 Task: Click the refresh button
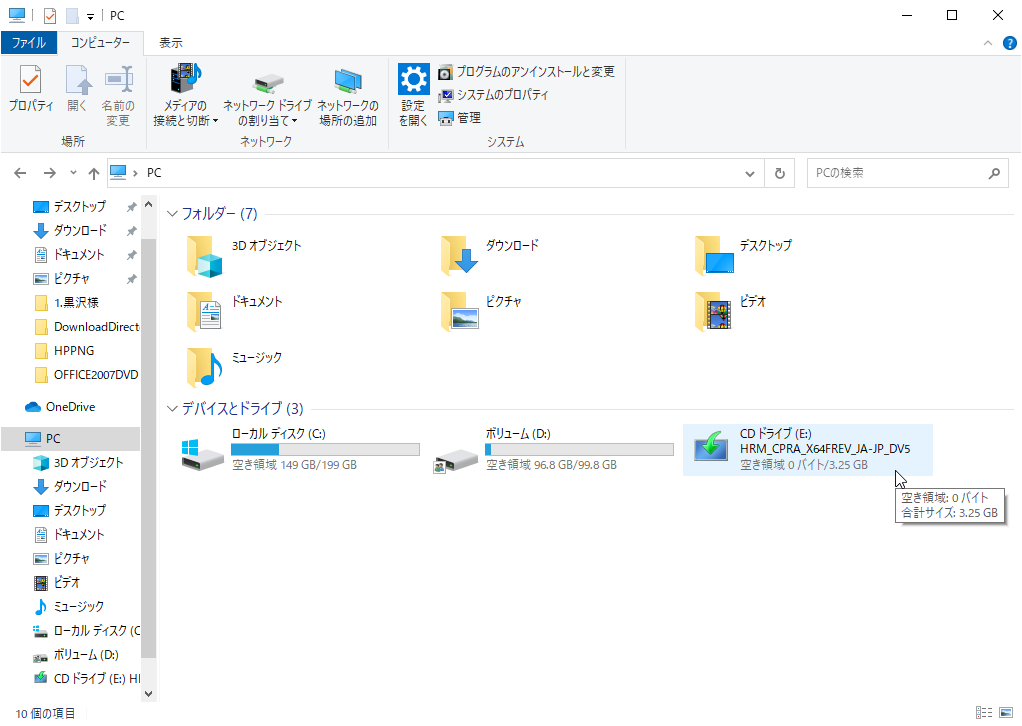click(780, 173)
